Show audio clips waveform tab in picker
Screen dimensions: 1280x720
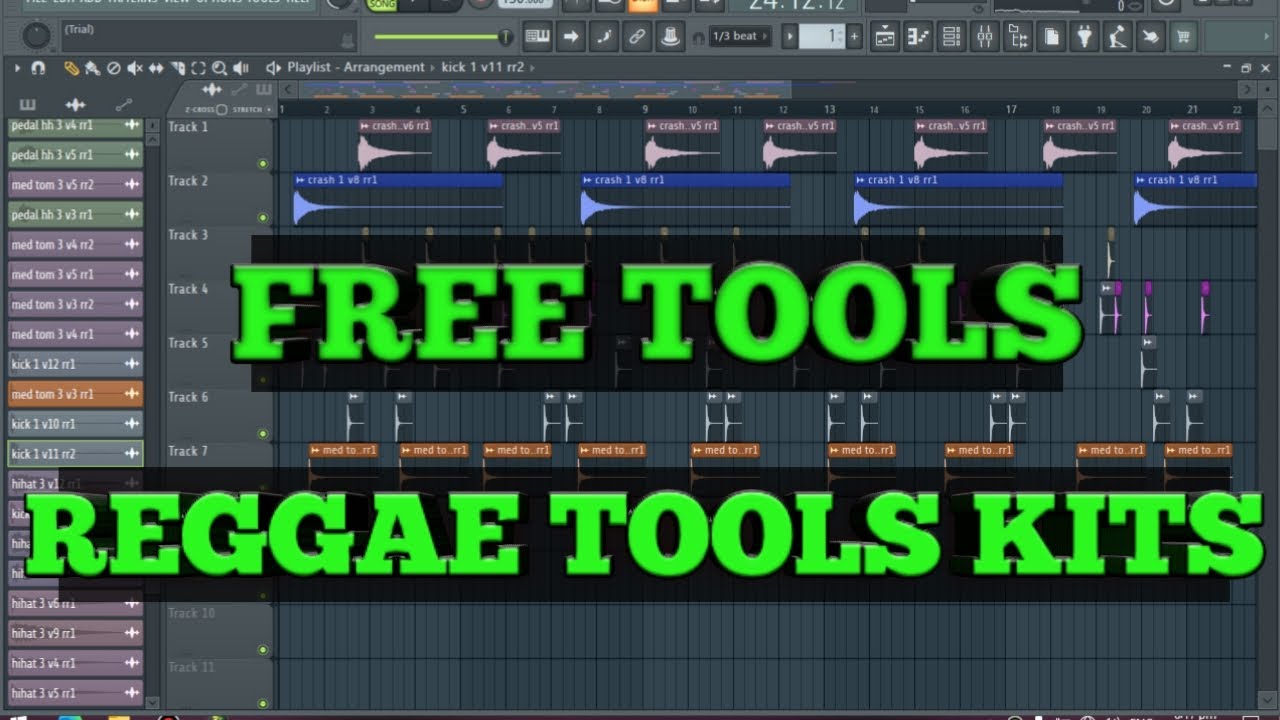coord(75,104)
